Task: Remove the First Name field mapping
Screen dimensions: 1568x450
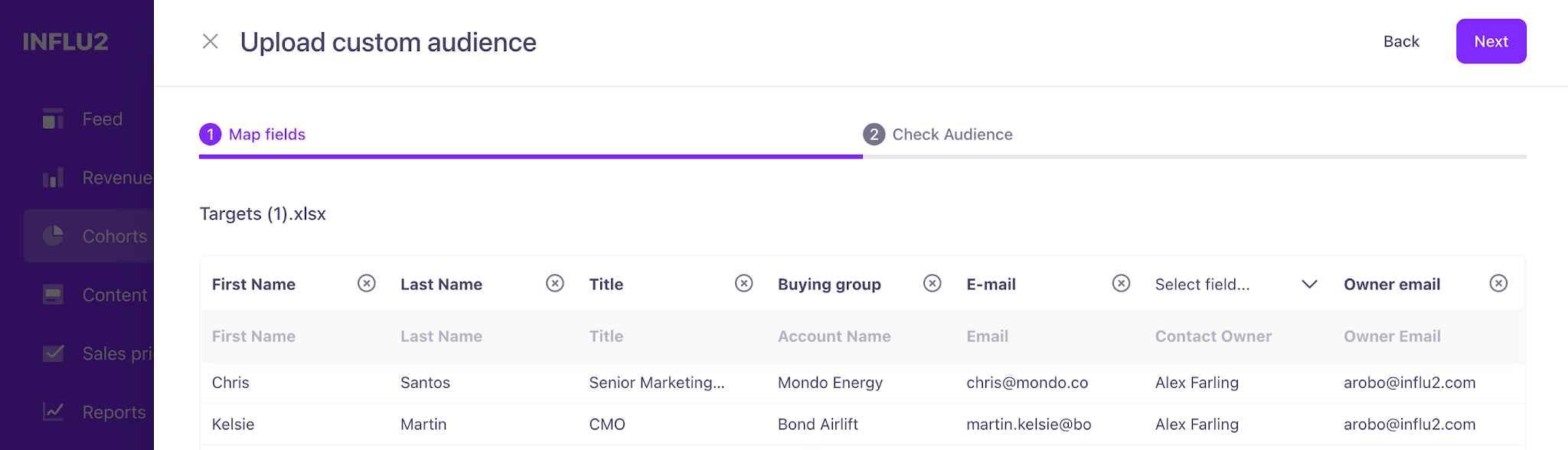Action: (367, 284)
